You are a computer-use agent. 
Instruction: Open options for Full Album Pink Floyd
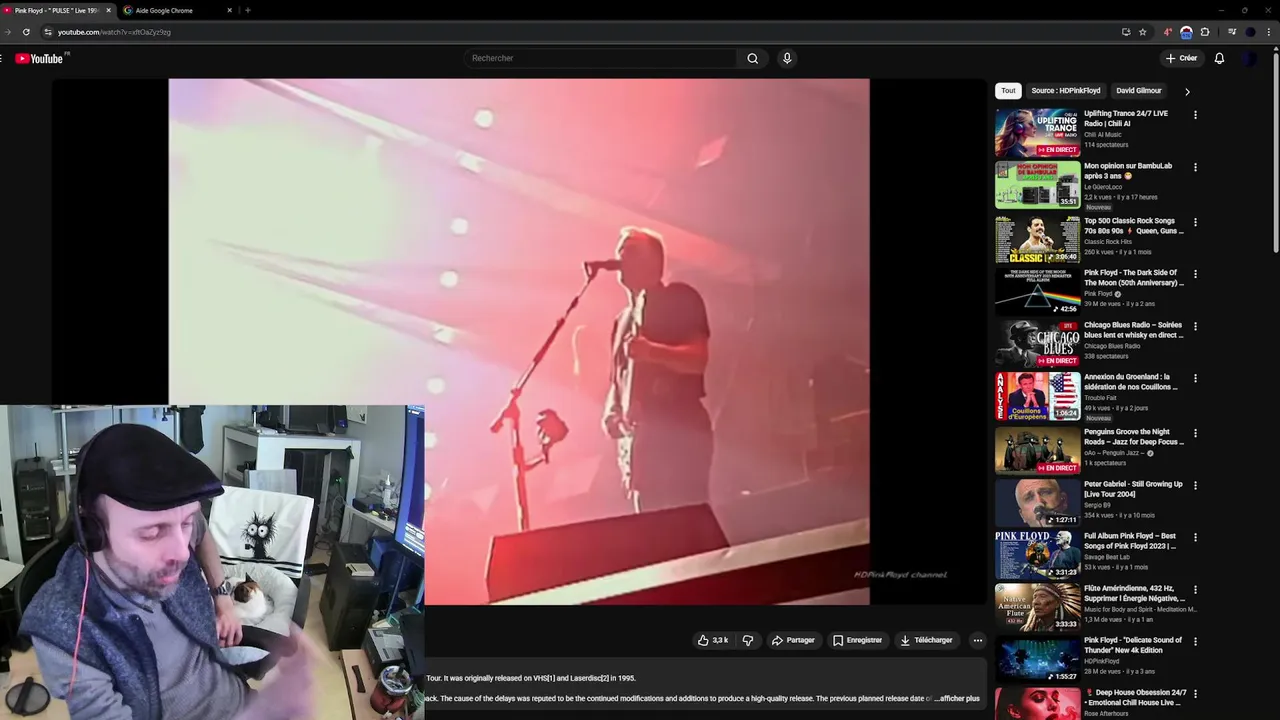tap(1195, 538)
